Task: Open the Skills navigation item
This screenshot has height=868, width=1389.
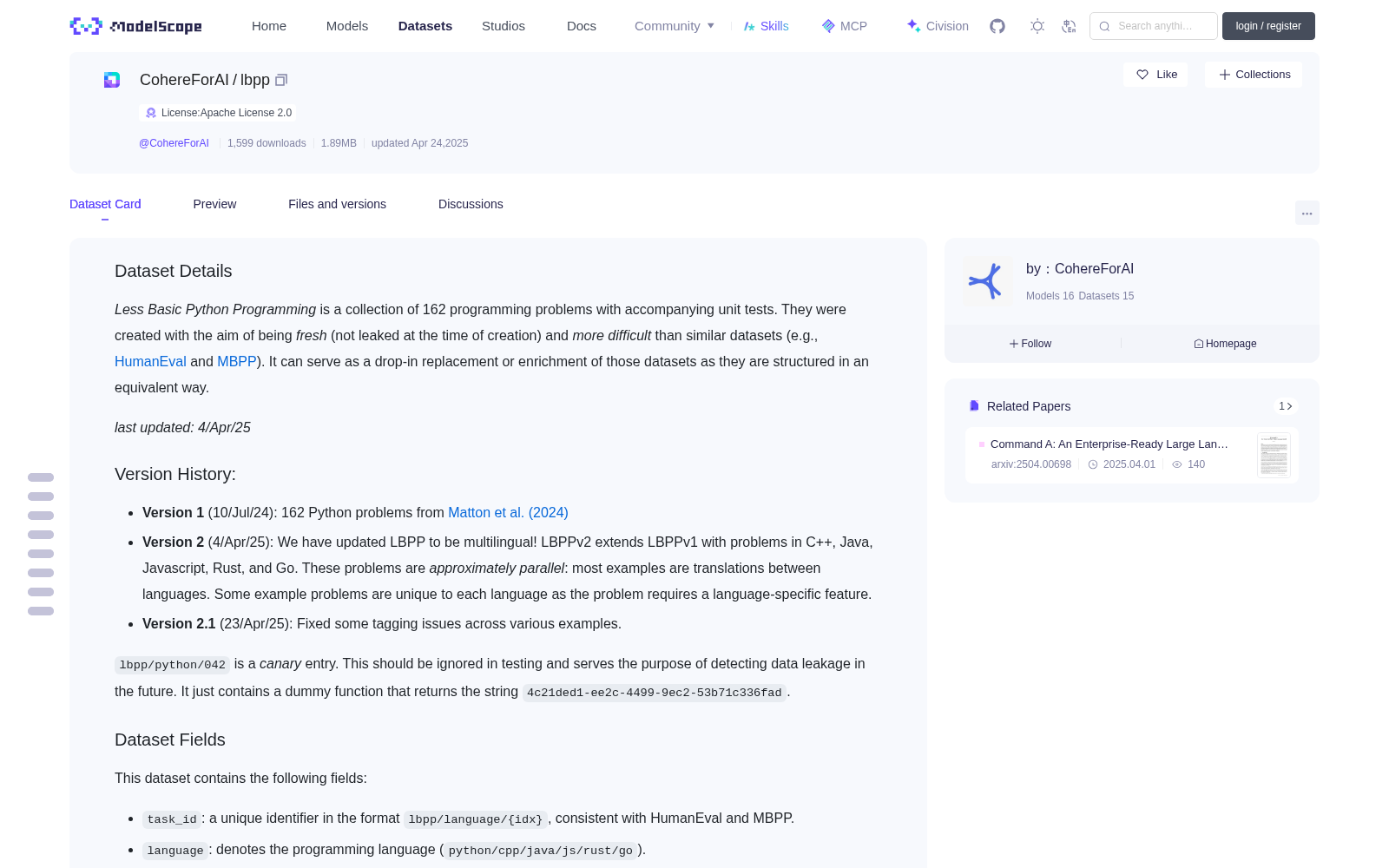Action: pyautogui.click(x=766, y=26)
